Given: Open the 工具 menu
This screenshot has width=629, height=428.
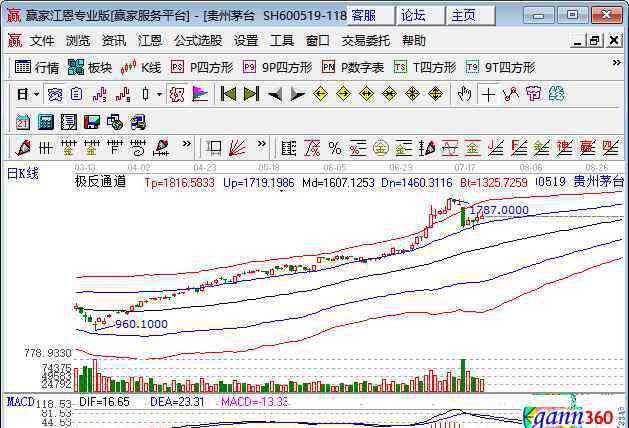Looking at the screenshot, I should coord(282,41).
